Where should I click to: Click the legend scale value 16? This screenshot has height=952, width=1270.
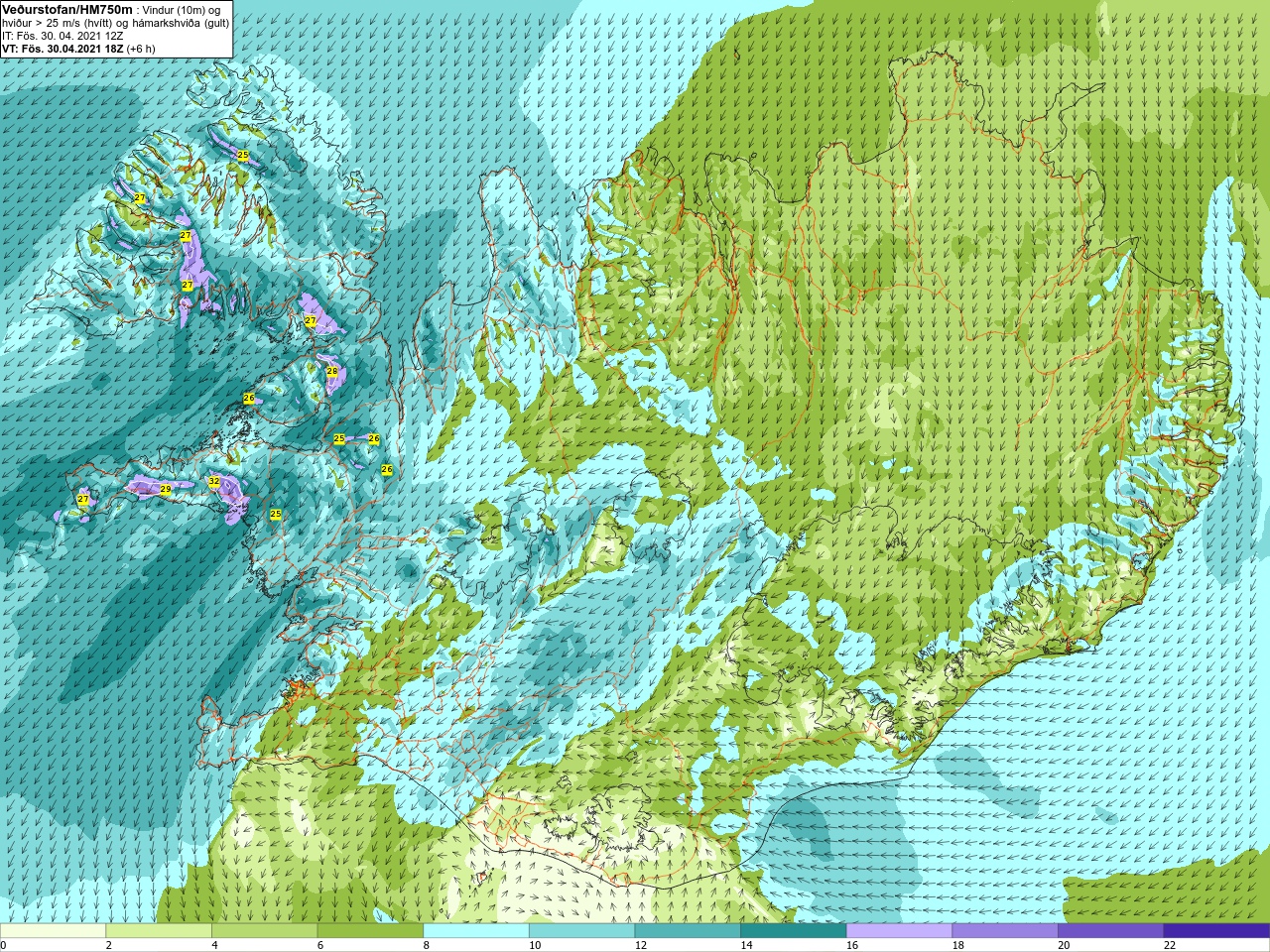point(852,945)
